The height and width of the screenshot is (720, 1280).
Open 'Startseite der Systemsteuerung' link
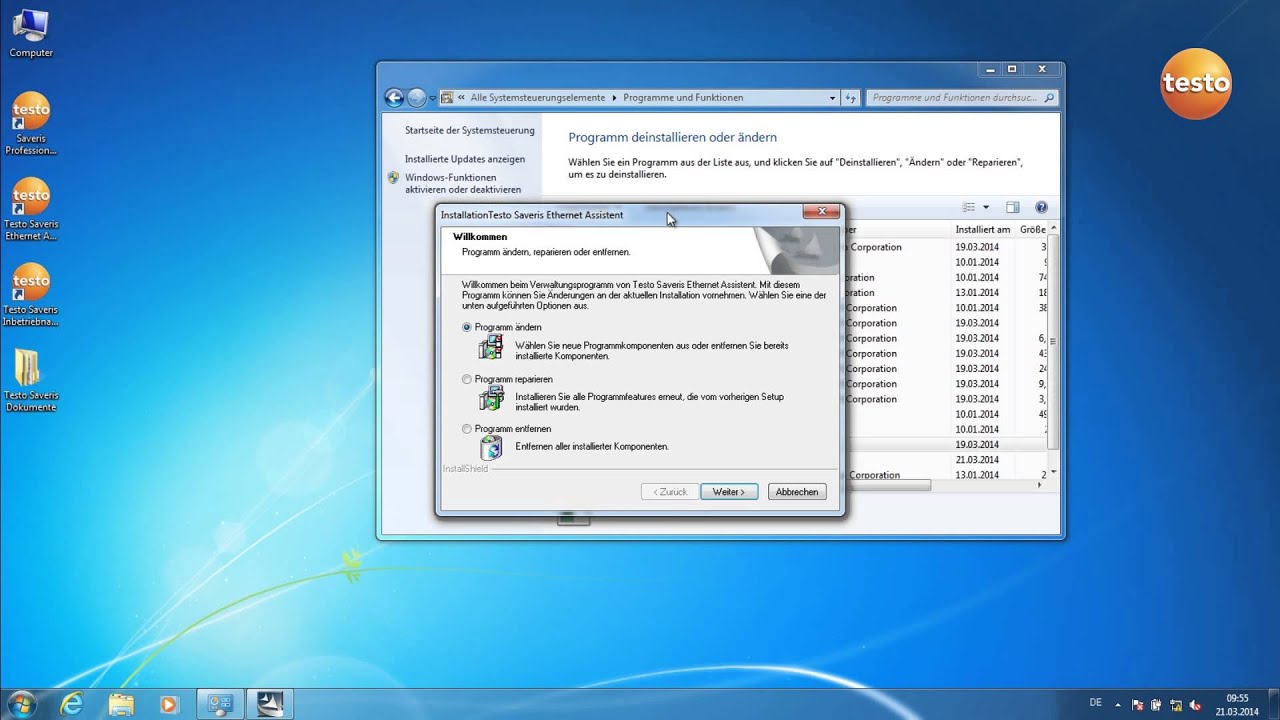pos(470,130)
